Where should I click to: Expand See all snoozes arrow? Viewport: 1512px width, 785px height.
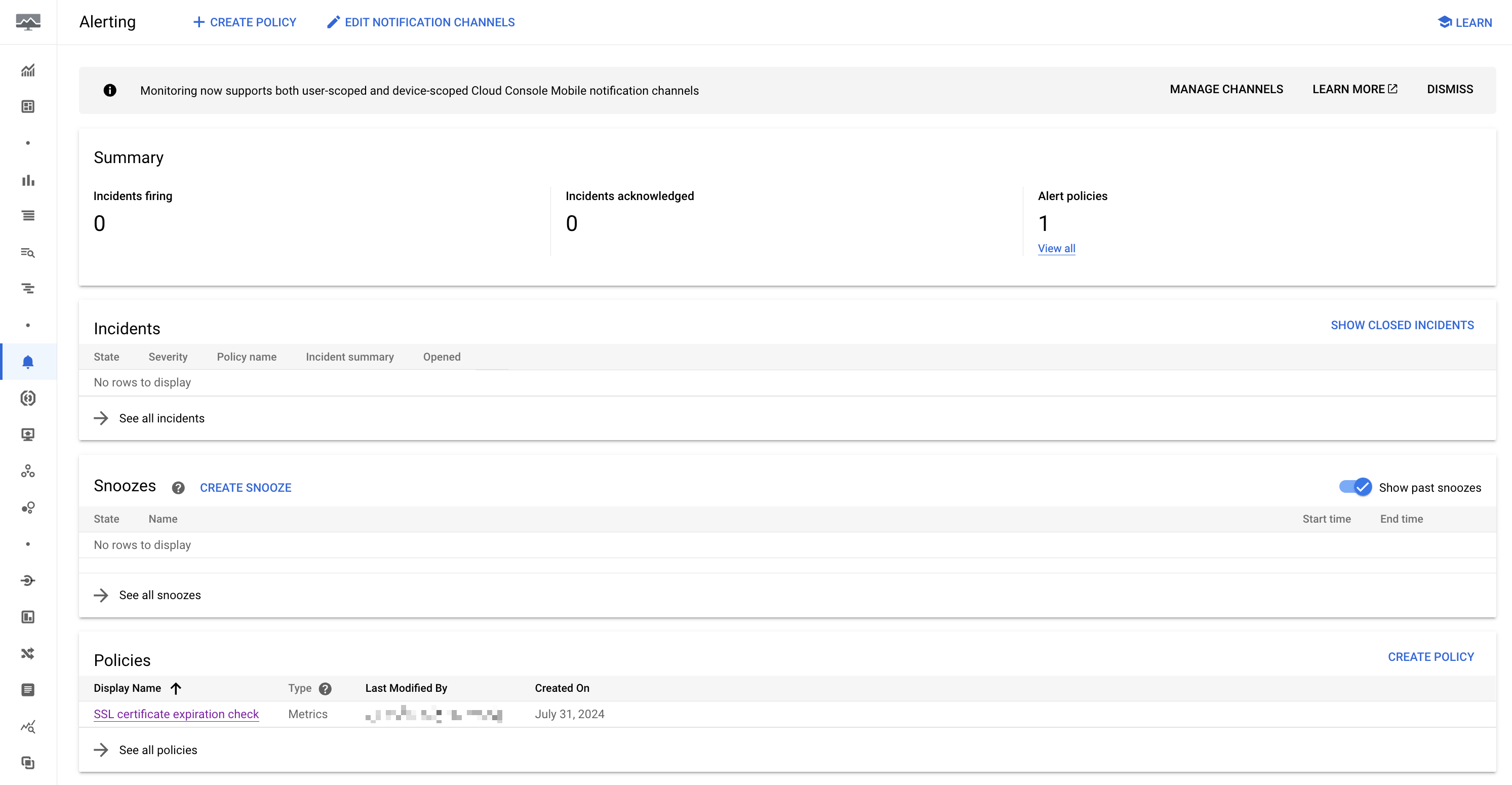101,595
